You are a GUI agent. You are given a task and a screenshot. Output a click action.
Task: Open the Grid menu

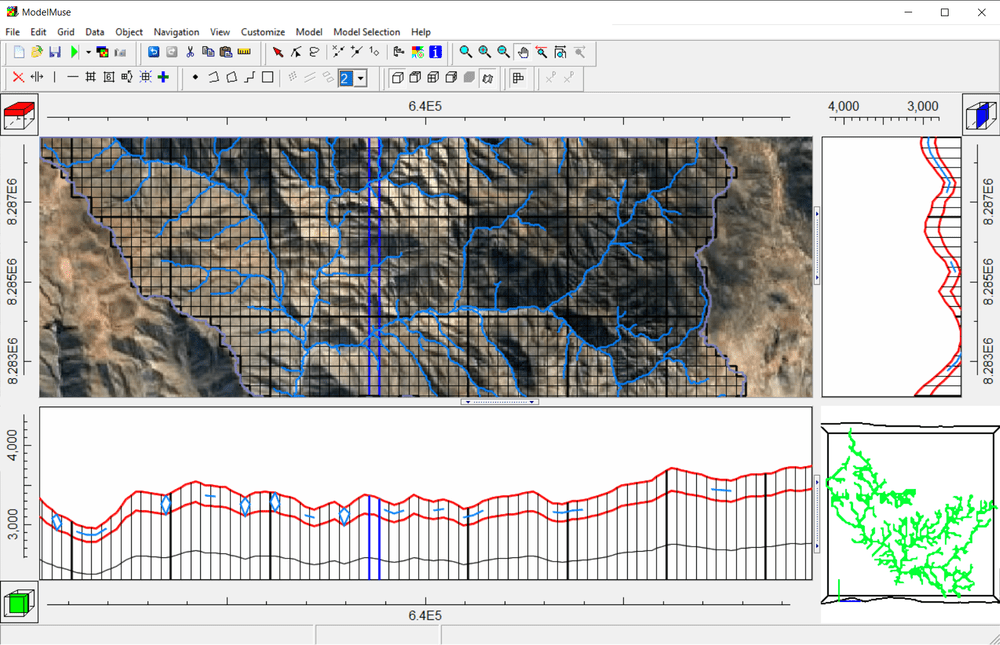click(65, 31)
